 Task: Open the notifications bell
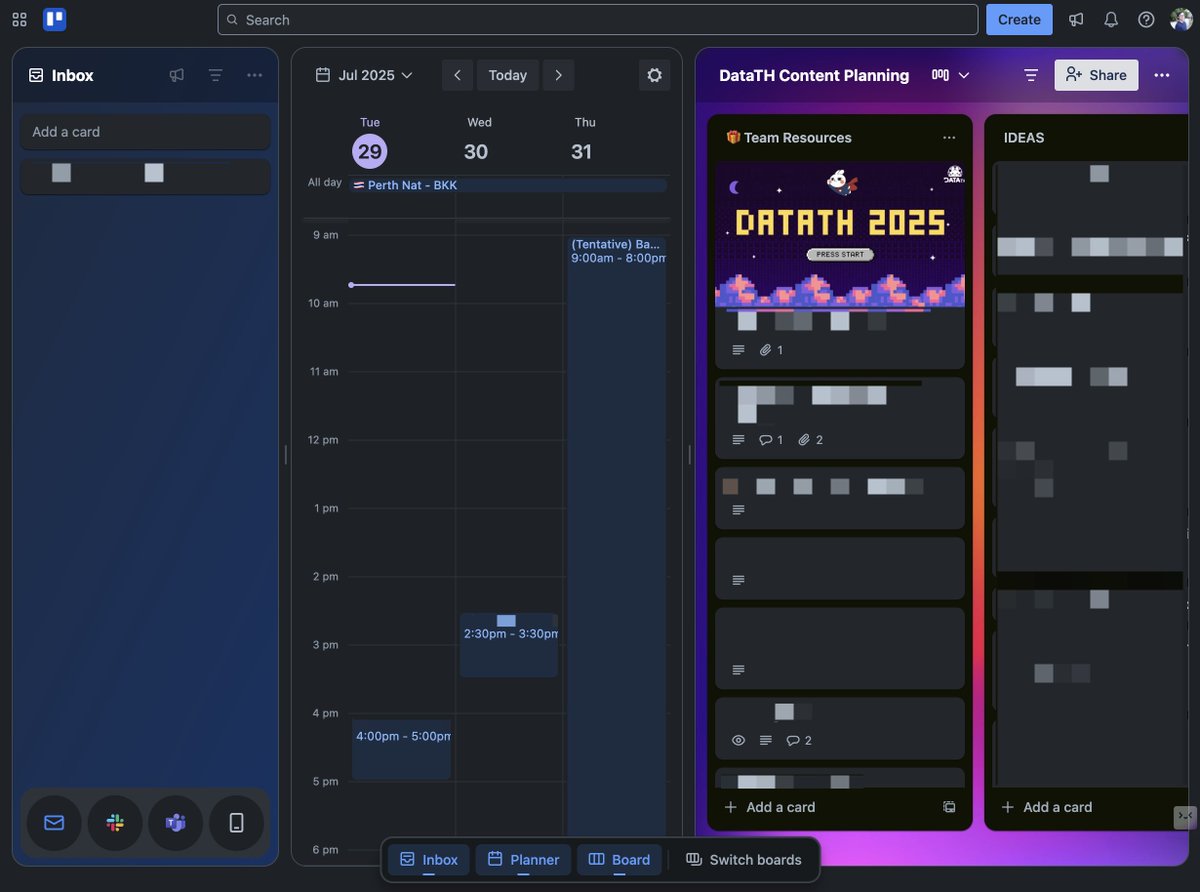(1111, 20)
